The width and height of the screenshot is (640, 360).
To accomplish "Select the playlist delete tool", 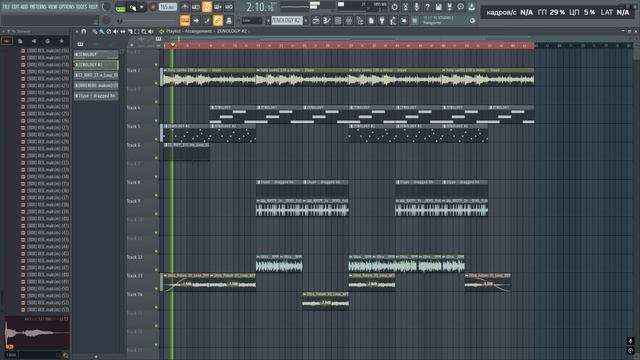I will (x=109, y=31).
